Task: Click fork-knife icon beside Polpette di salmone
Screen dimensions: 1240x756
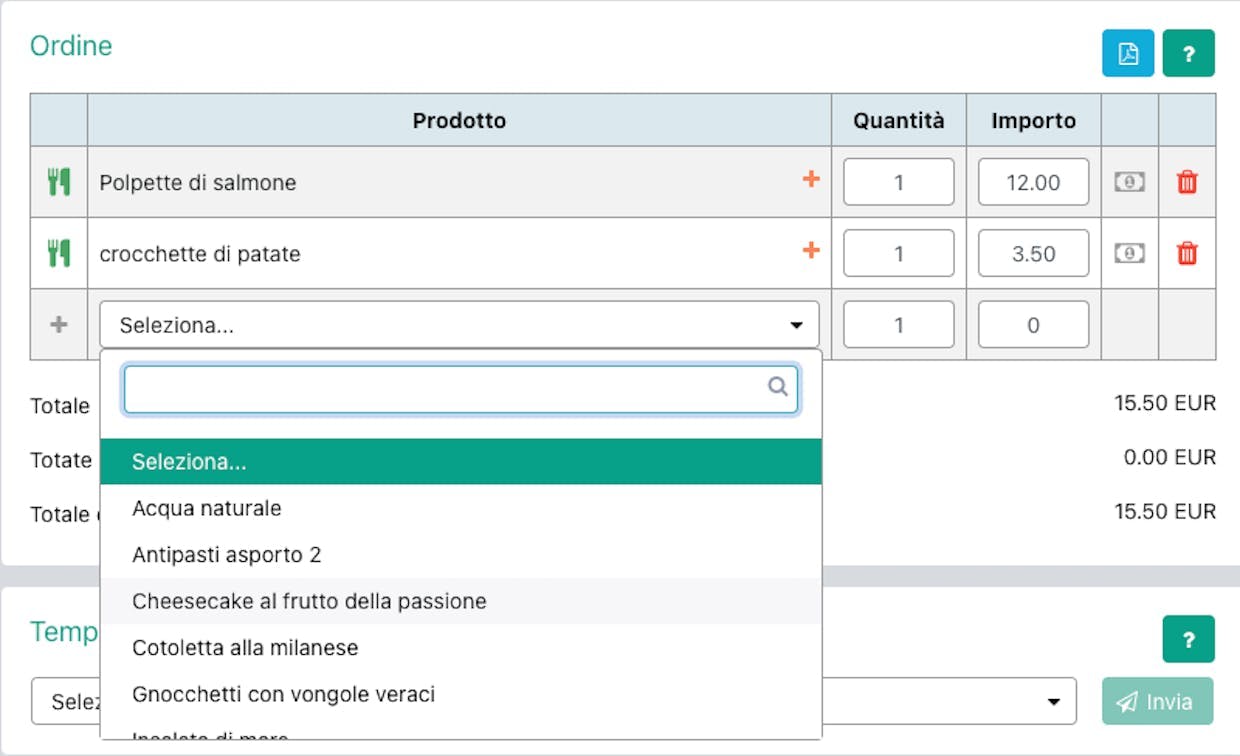Action: click(x=59, y=182)
